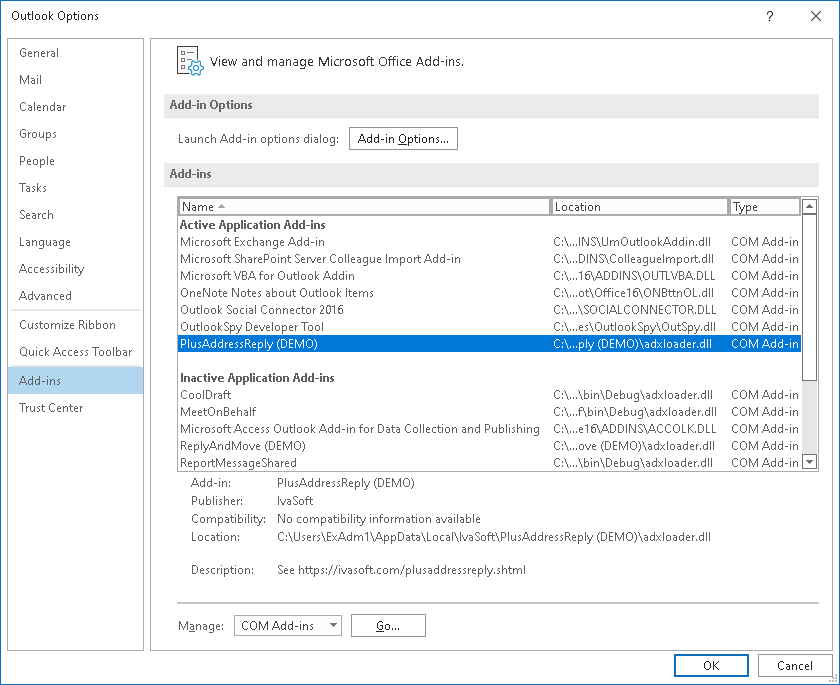This screenshot has width=840, height=685.
Task: Click the Add-ins gear page icon
Action: [190, 61]
